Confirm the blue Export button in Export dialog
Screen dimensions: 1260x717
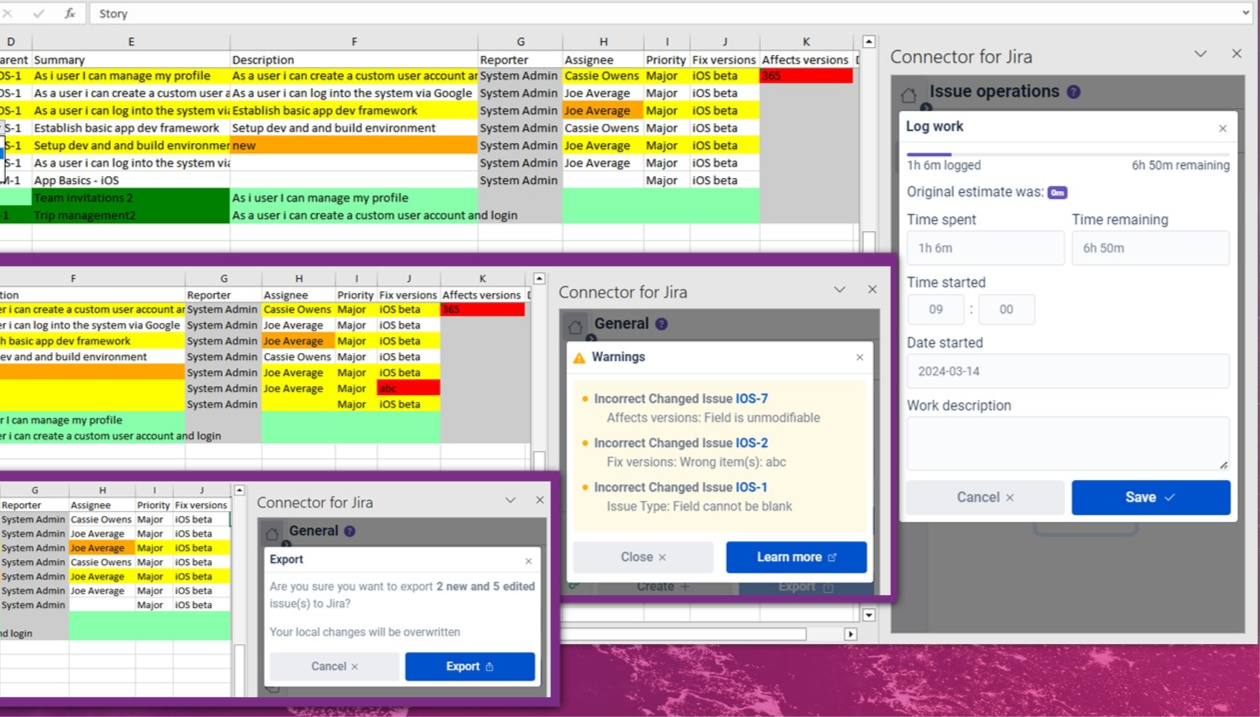tap(469, 666)
